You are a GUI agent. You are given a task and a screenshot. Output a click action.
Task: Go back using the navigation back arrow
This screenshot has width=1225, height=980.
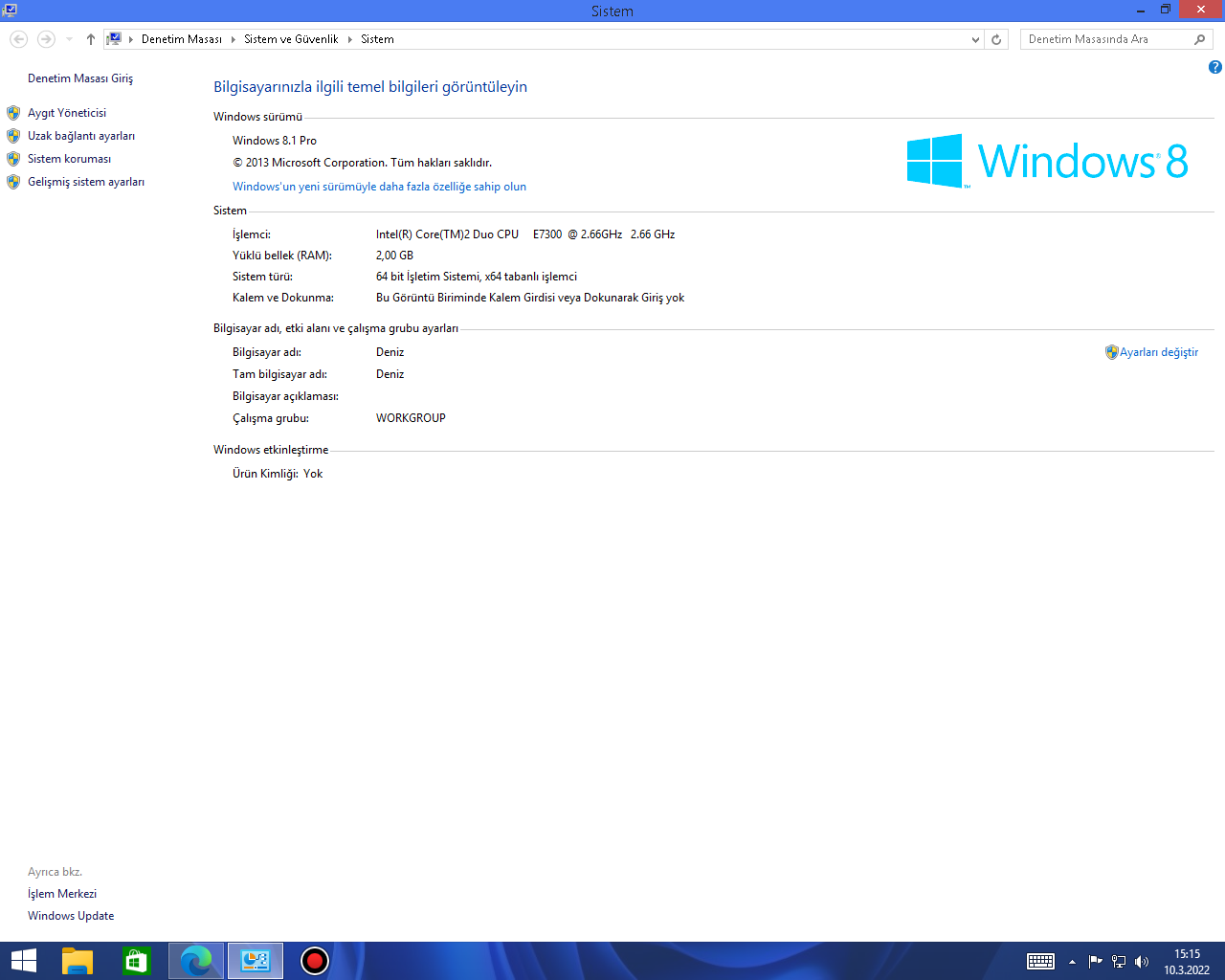coord(19,39)
